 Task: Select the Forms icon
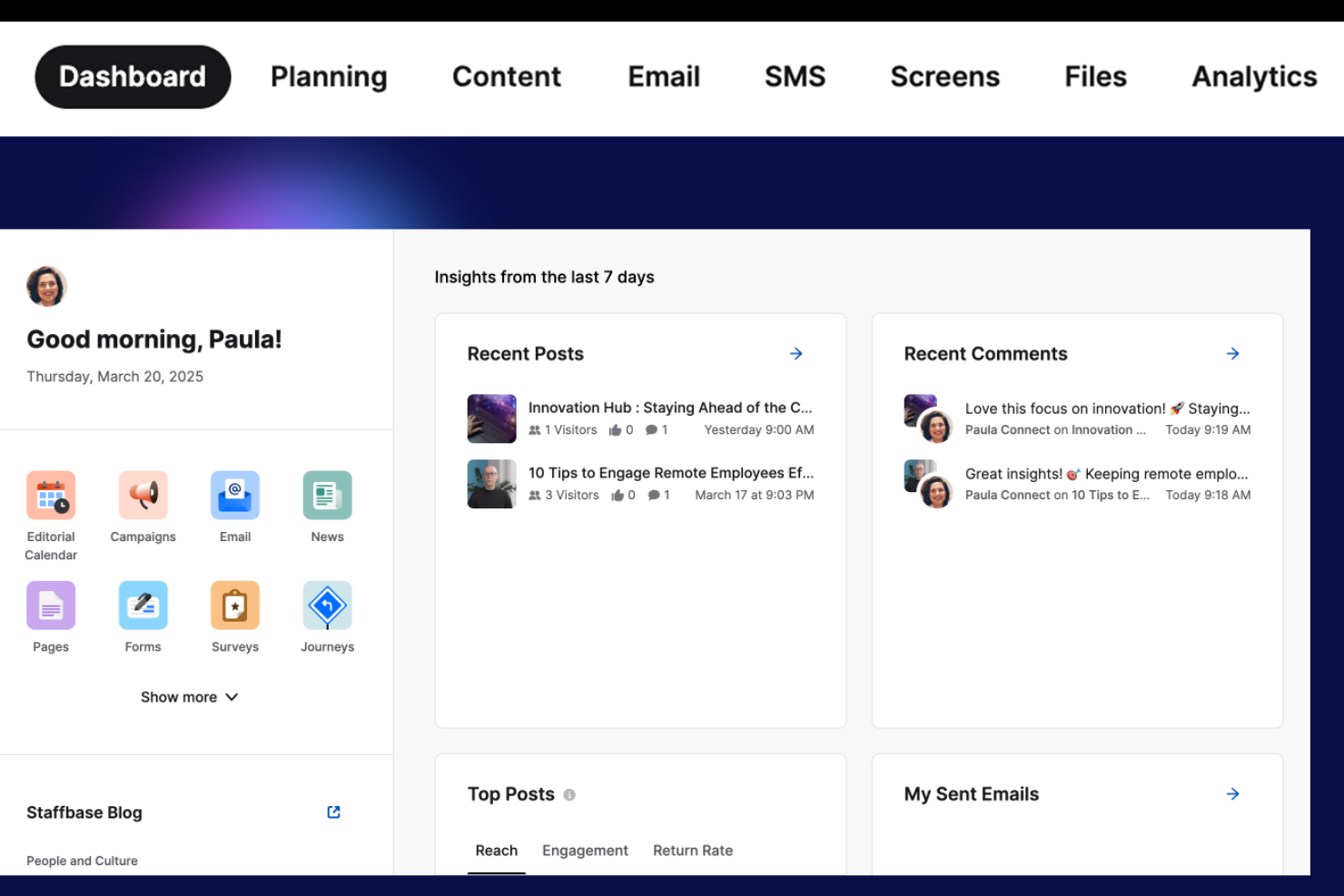tap(143, 605)
